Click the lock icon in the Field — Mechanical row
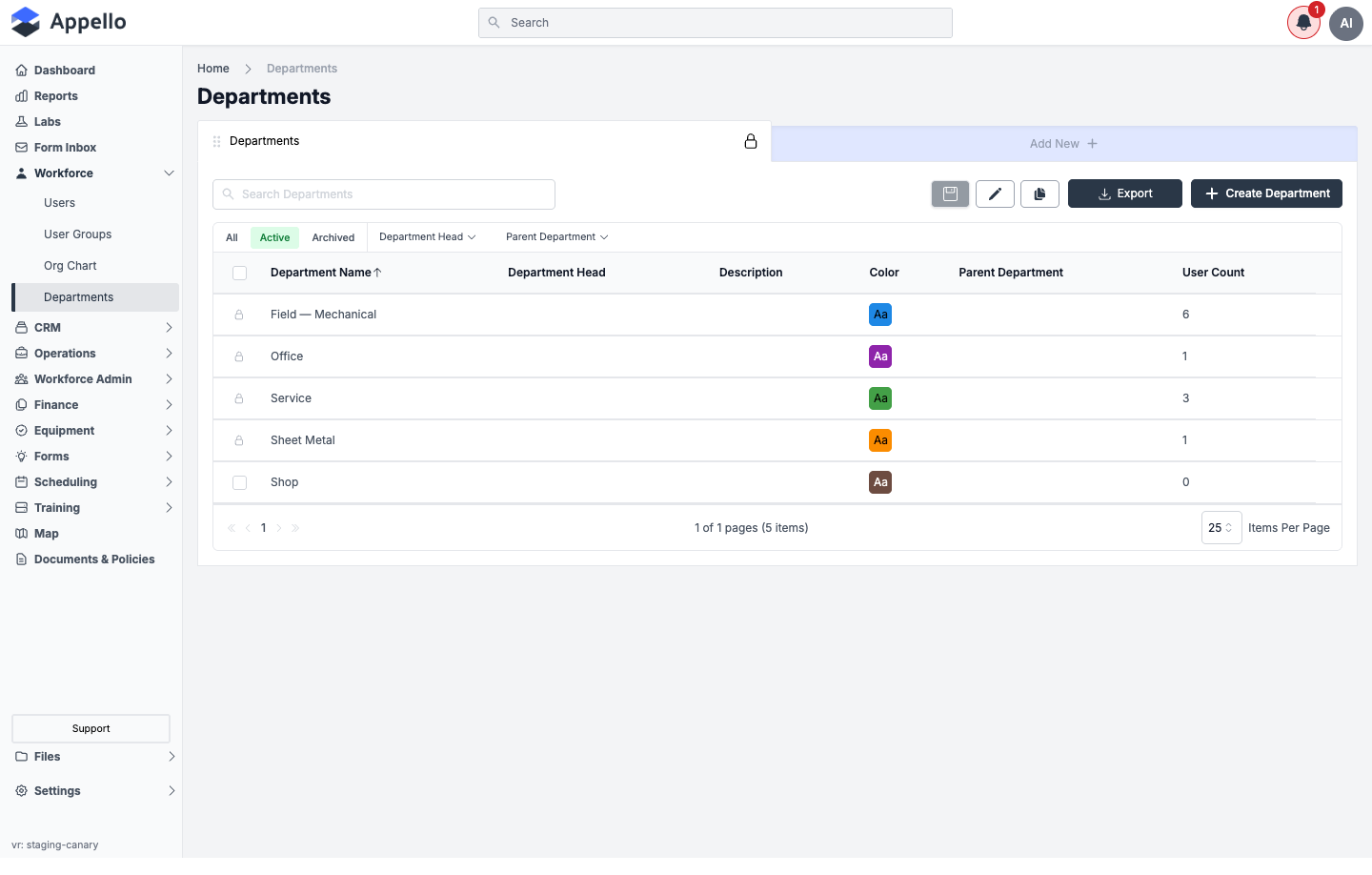 pos(239,315)
